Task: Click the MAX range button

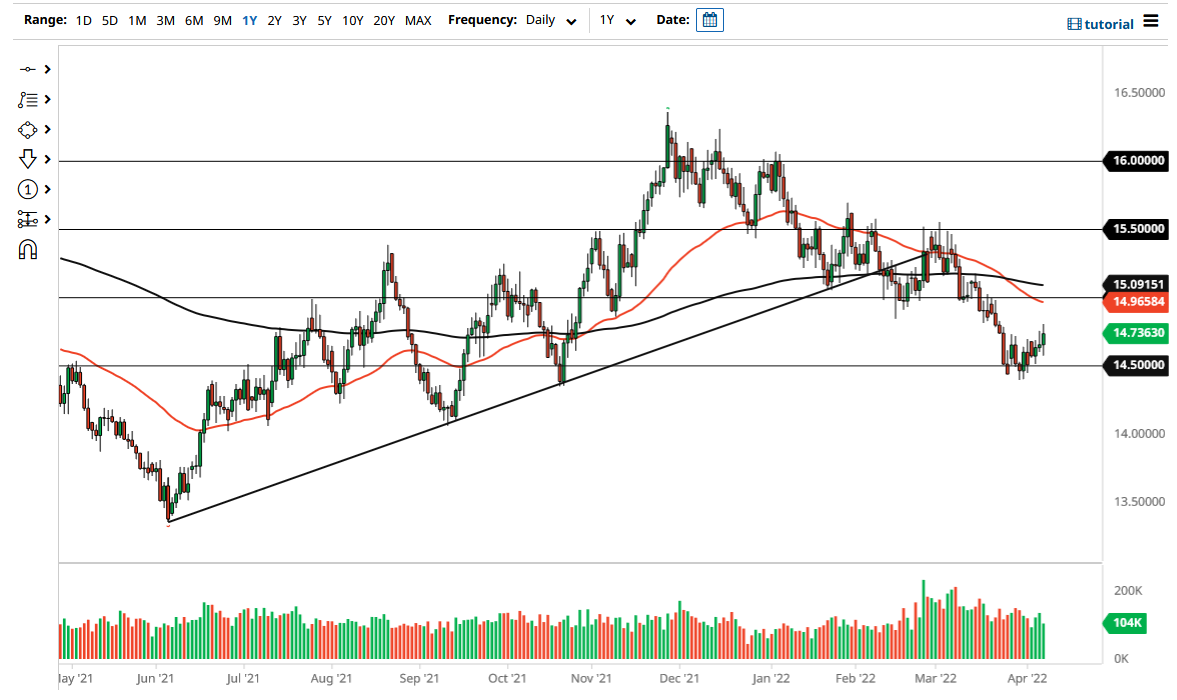Action: [x=418, y=20]
